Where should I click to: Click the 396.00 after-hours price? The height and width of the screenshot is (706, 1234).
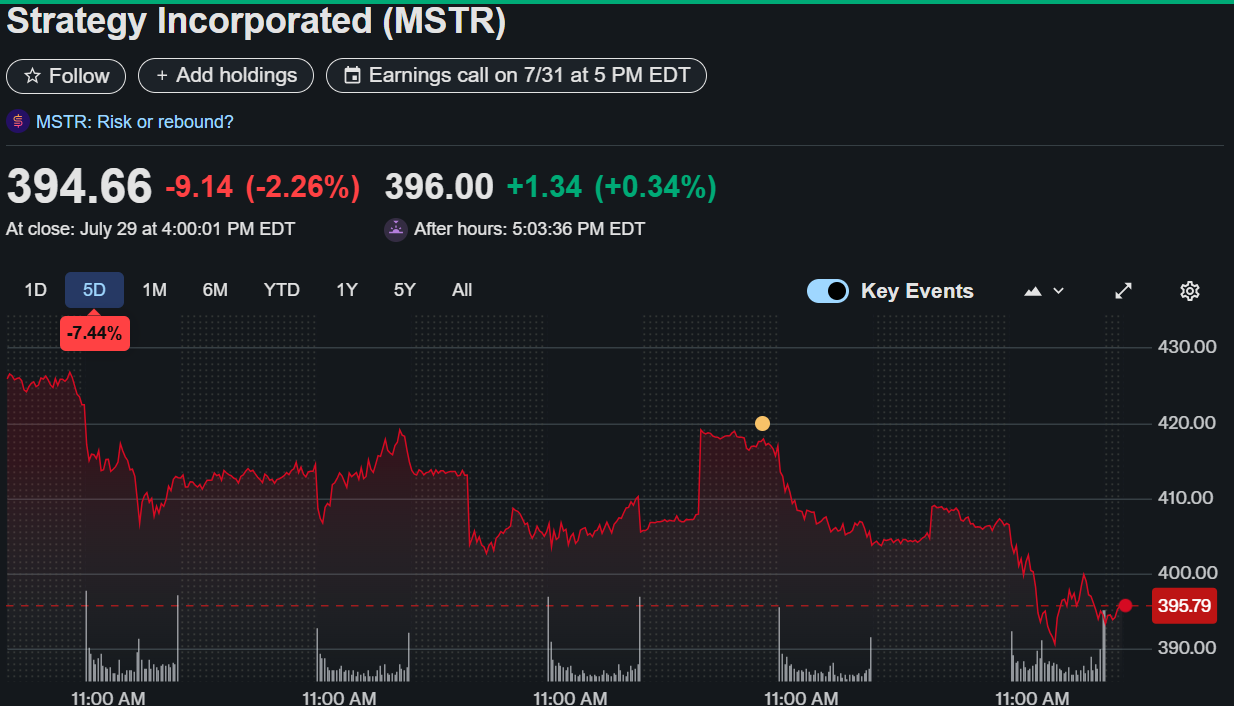pyautogui.click(x=439, y=187)
